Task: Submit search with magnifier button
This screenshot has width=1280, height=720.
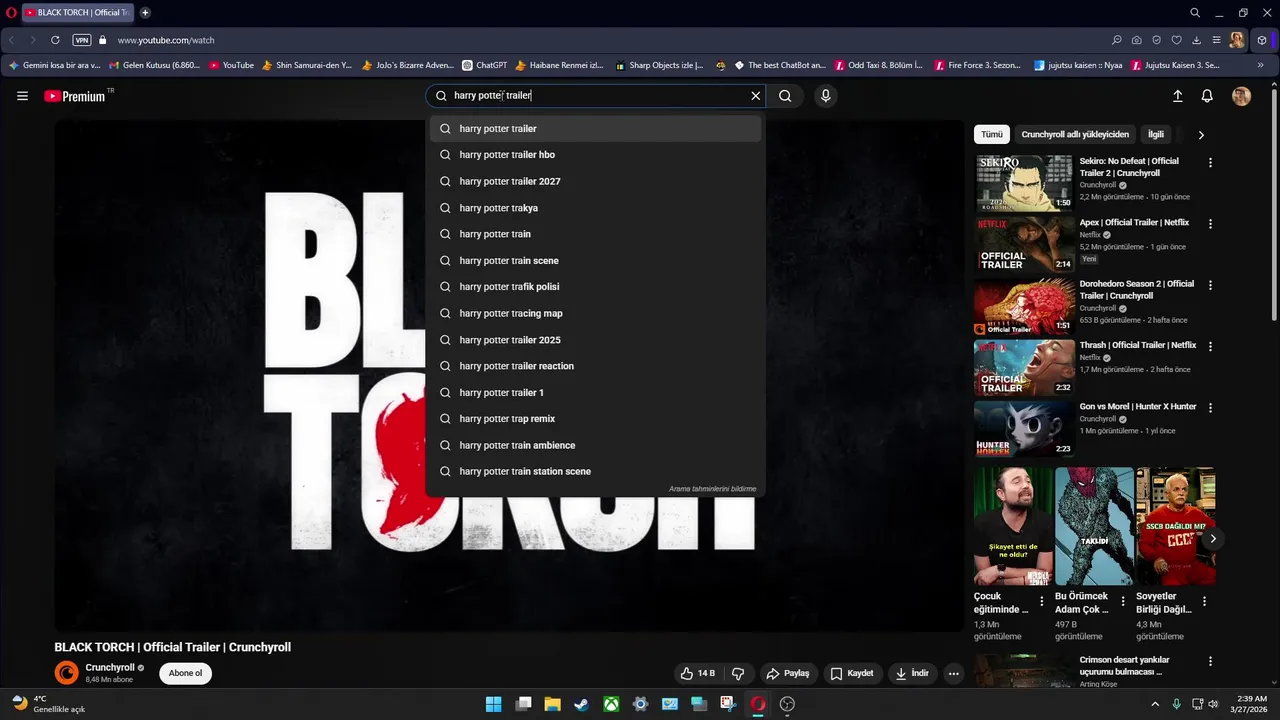Action: pos(785,96)
